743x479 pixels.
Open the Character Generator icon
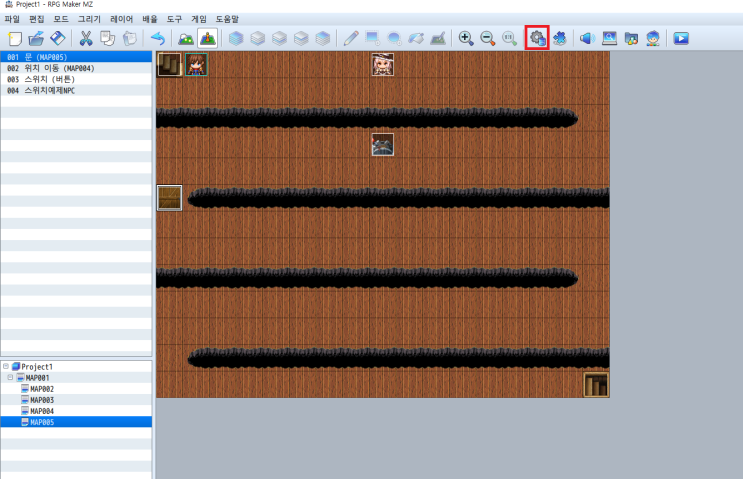point(653,38)
